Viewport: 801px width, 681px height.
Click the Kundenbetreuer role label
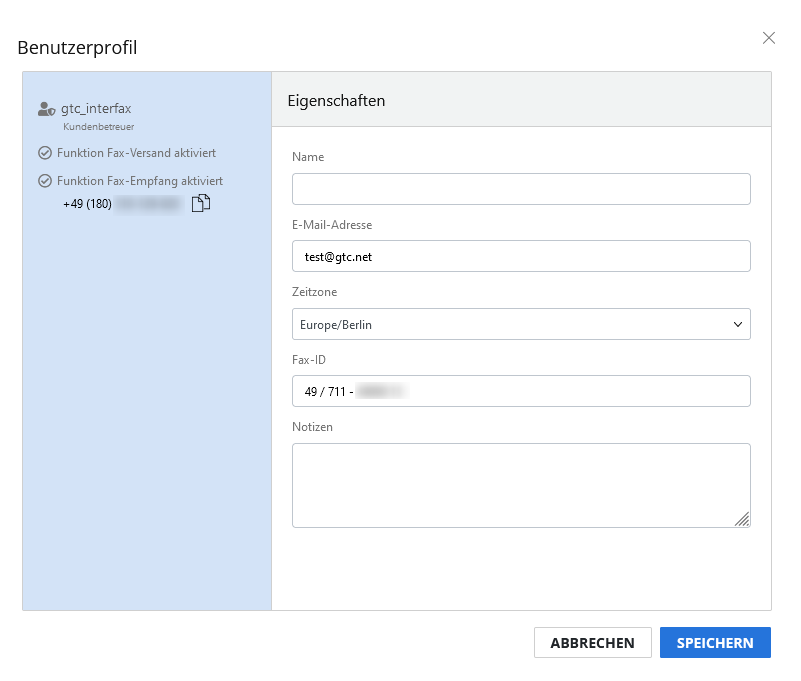click(x=98, y=127)
